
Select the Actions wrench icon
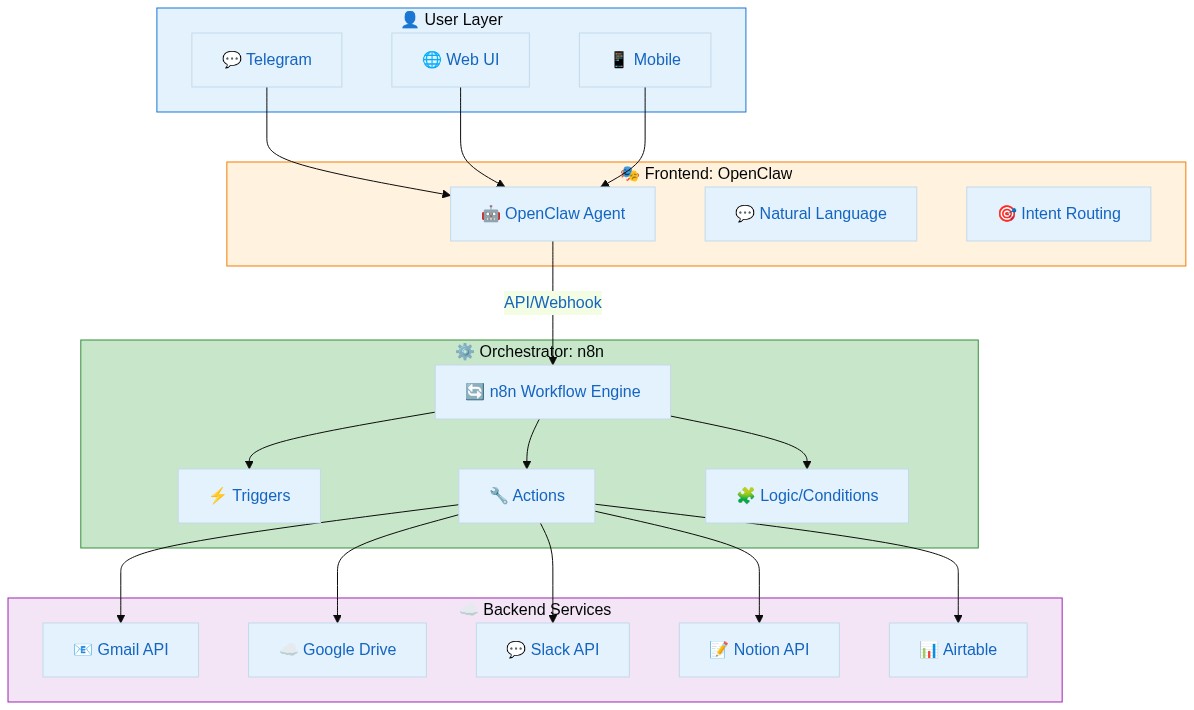point(498,495)
